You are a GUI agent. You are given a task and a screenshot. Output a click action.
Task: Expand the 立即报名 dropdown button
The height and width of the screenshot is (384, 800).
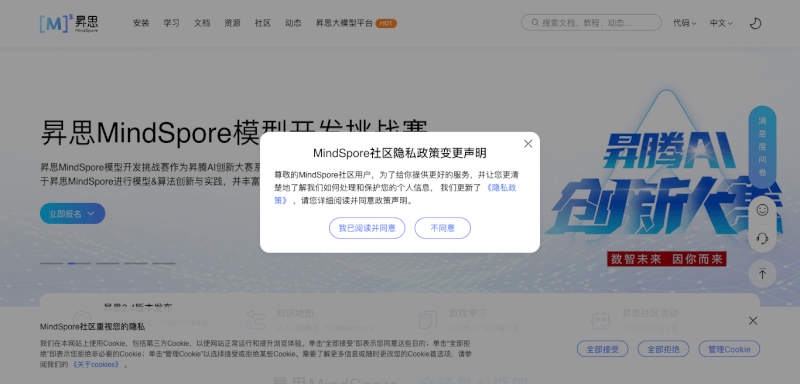tap(72, 214)
